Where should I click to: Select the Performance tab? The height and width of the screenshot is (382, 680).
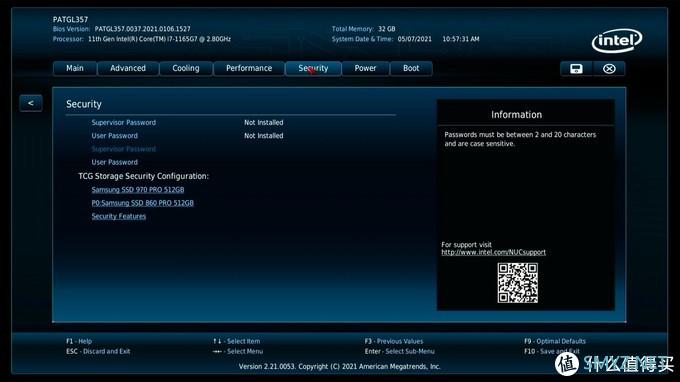click(x=249, y=69)
